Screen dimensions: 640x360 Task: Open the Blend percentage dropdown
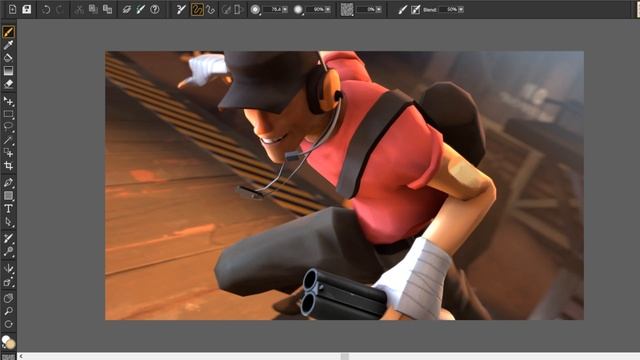461,9
